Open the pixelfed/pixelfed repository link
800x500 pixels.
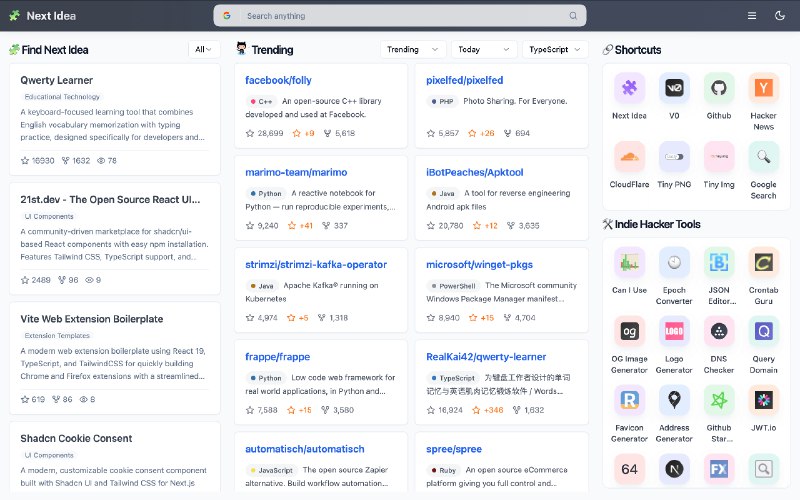[x=464, y=80]
